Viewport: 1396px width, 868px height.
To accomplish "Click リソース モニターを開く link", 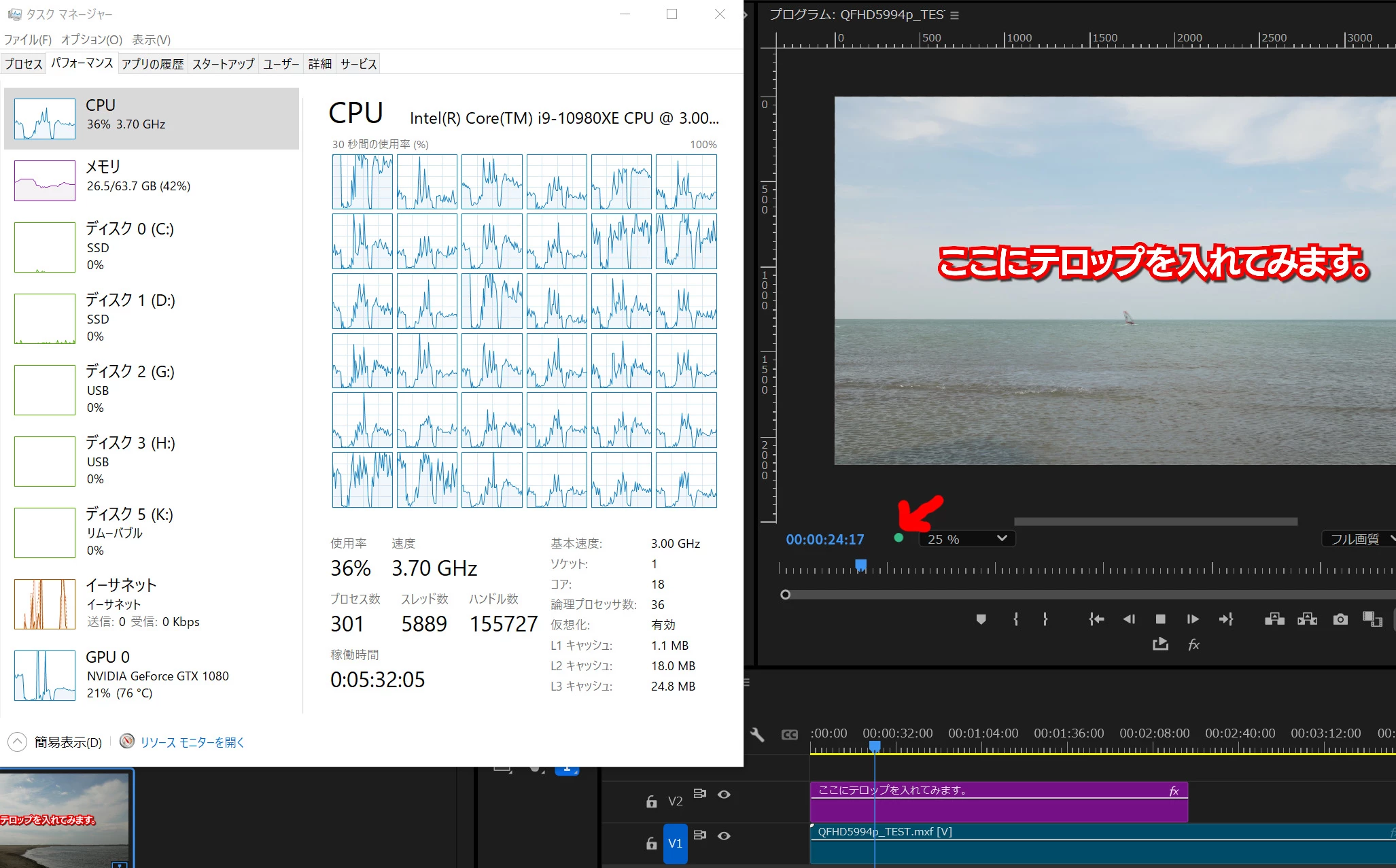I will tap(192, 742).
